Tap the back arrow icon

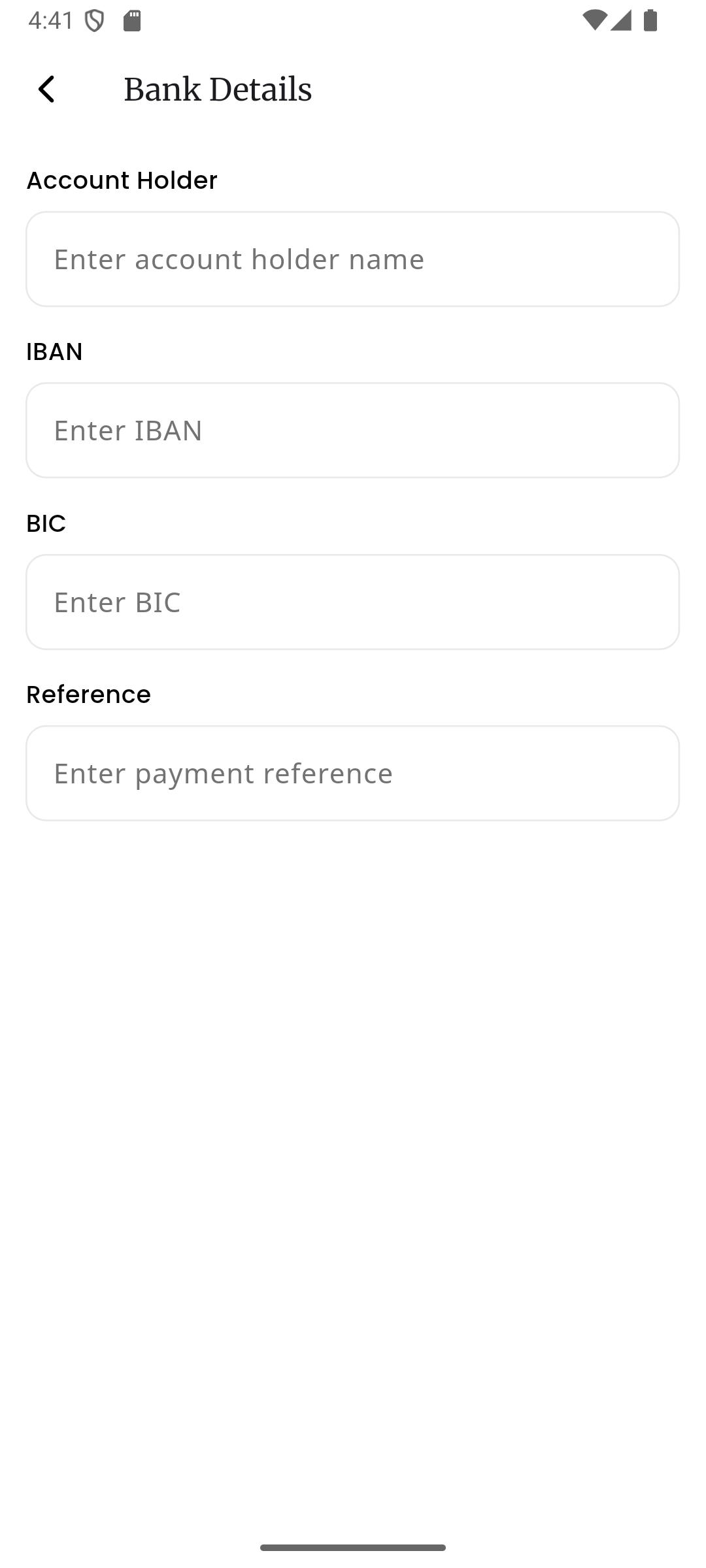46,90
